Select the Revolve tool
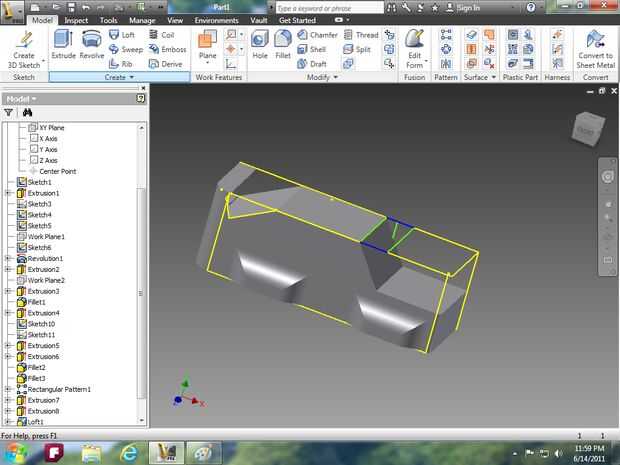The height and width of the screenshot is (465, 620). pos(92,44)
